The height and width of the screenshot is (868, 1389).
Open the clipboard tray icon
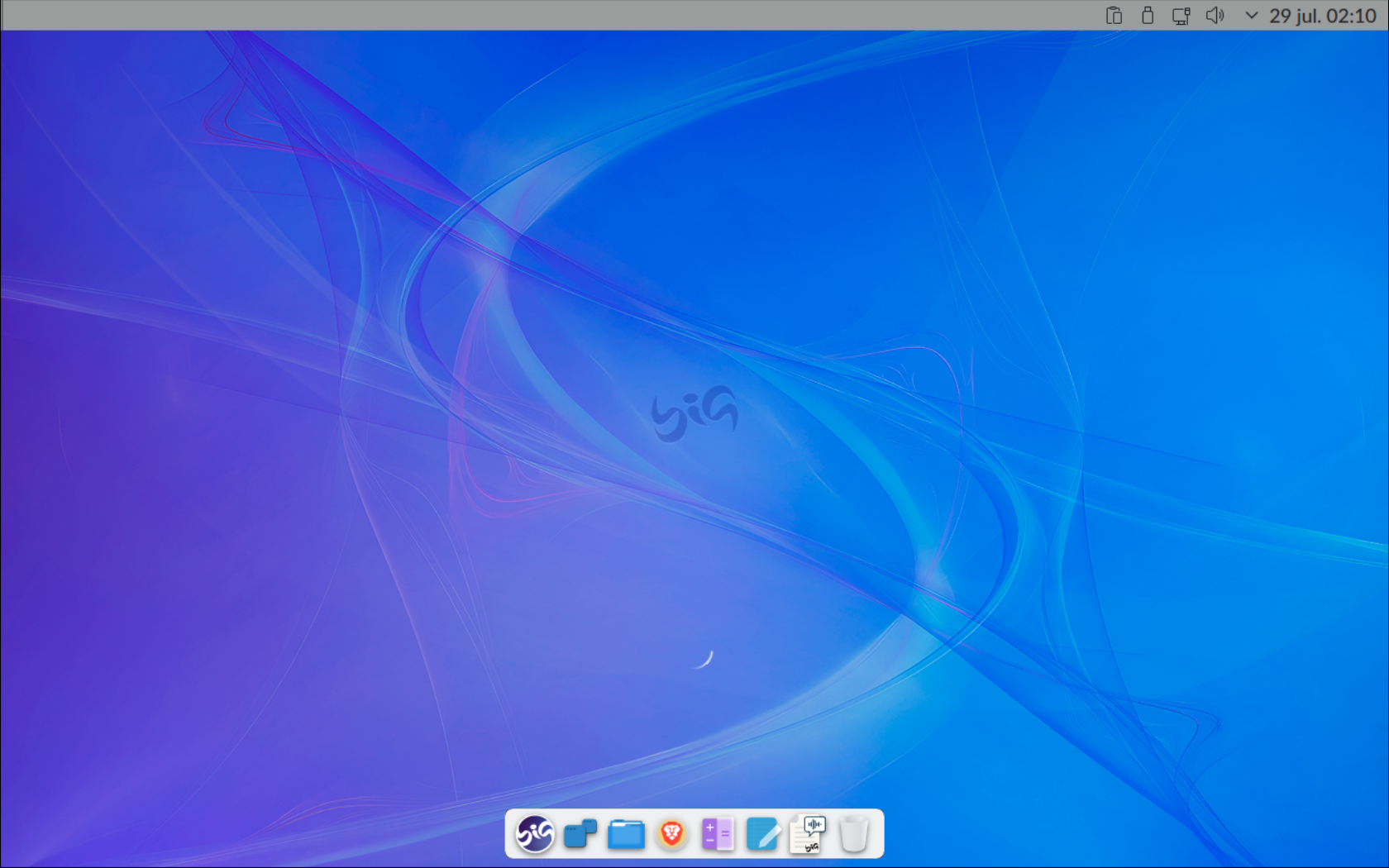[x=1114, y=16]
